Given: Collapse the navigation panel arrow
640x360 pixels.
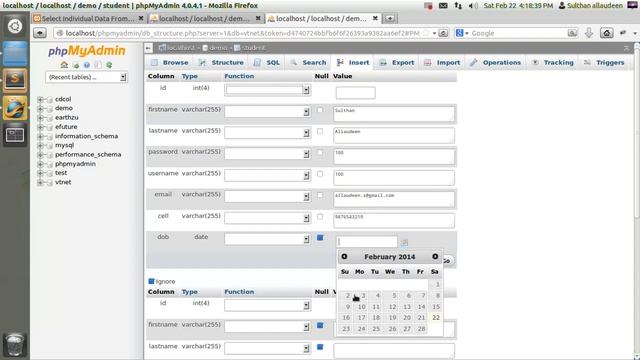Looking at the screenshot, I should point(148,48).
